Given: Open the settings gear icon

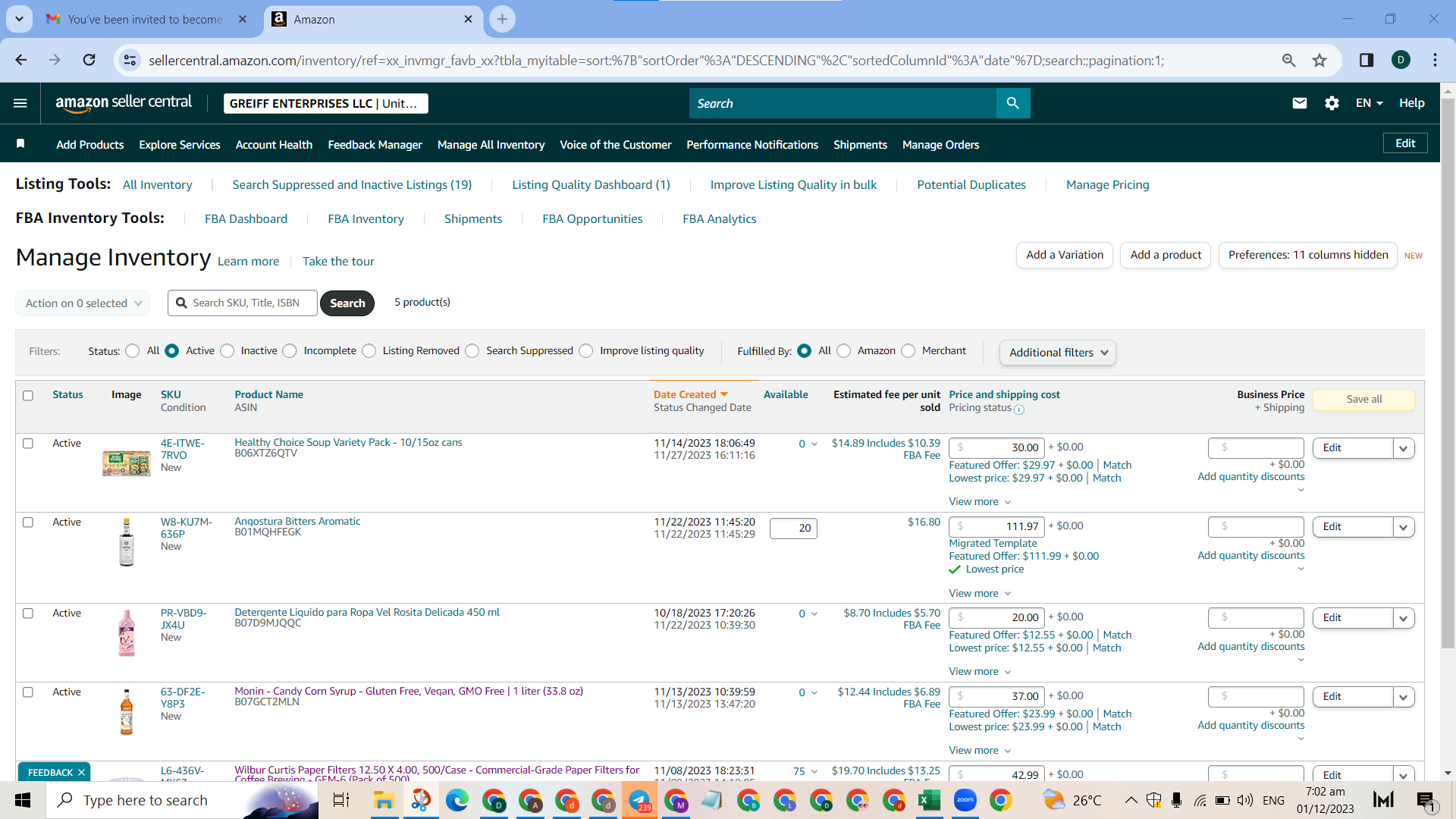Looking at the screenshot, I should 1332,103.
